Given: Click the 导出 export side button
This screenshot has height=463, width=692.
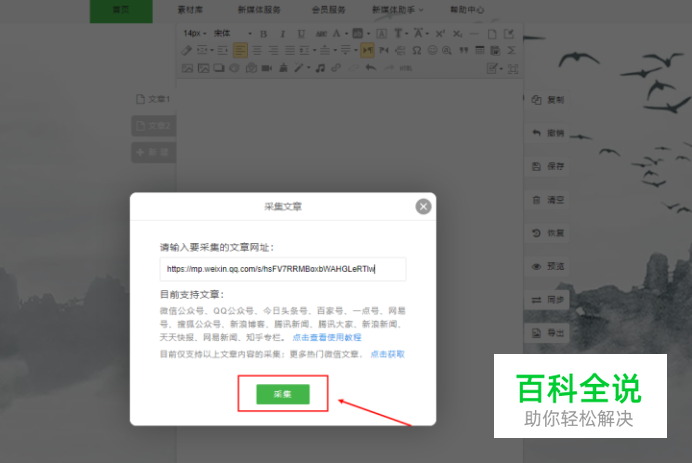Looking at the screenshot, I should (547, 333).
